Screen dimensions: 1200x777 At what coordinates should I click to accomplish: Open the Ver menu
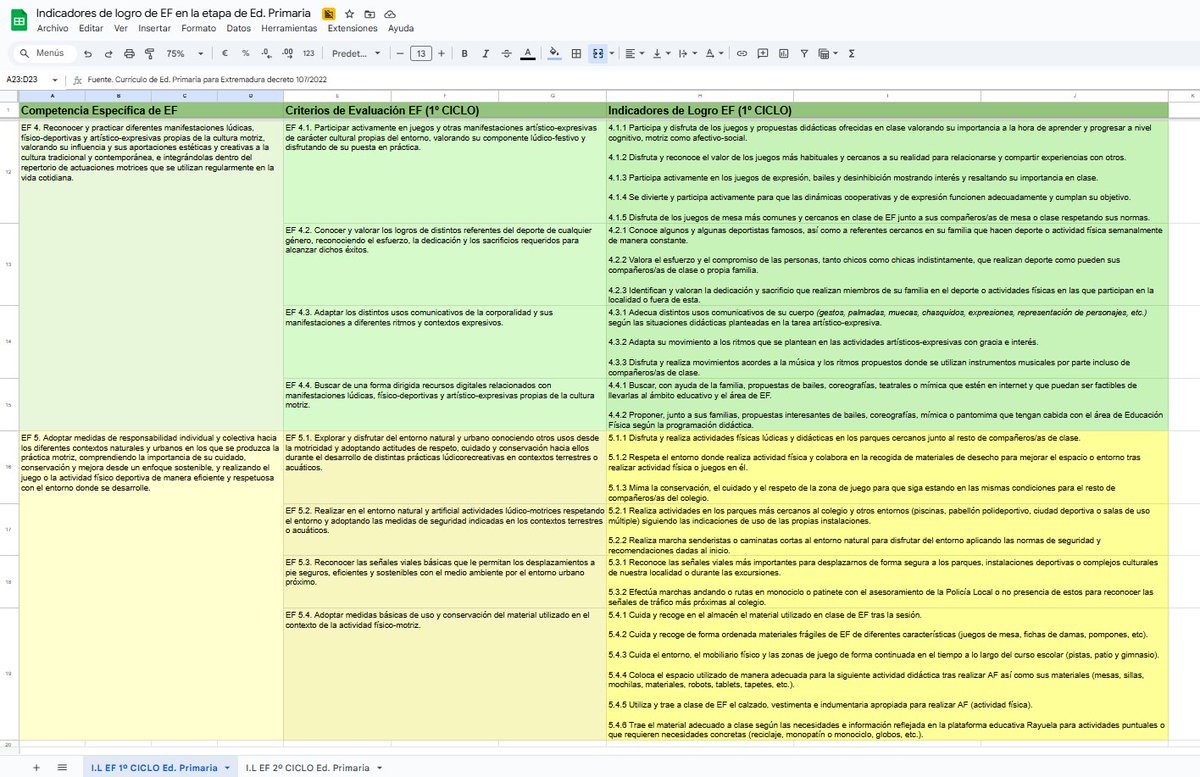121,28
